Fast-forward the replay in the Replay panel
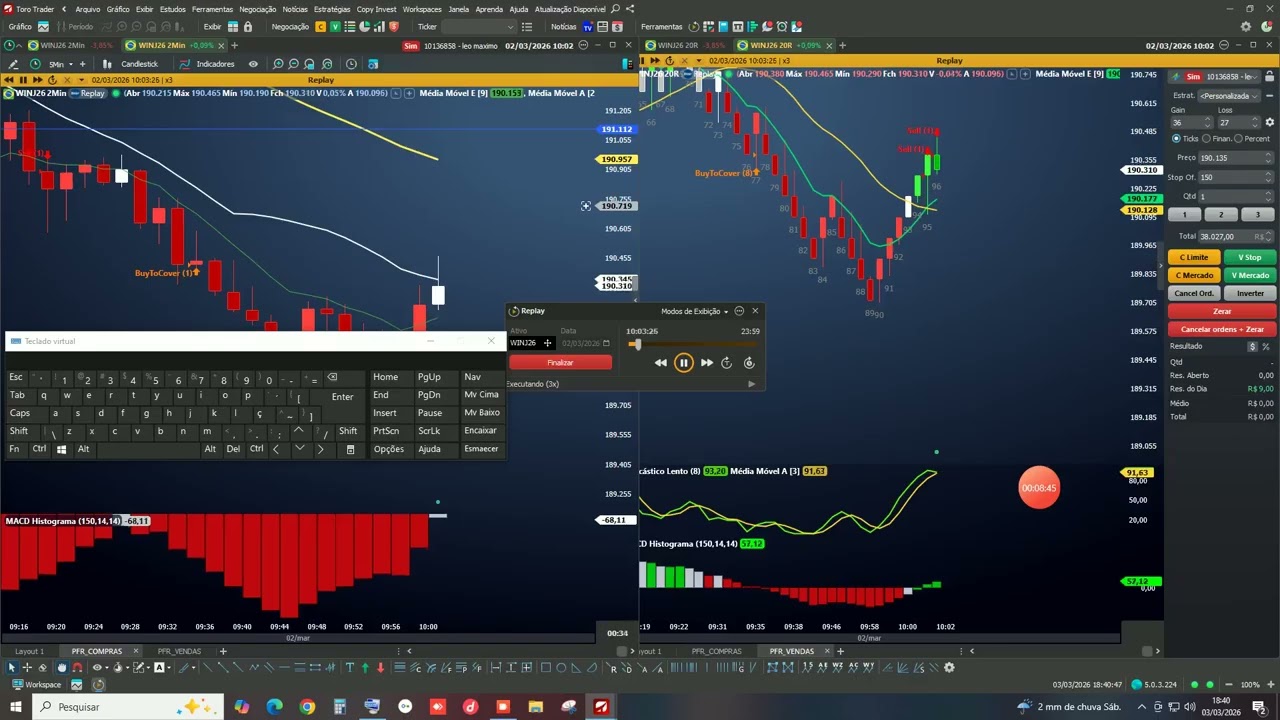This screenshot has height=720, width=1280. tap(707, 363)
